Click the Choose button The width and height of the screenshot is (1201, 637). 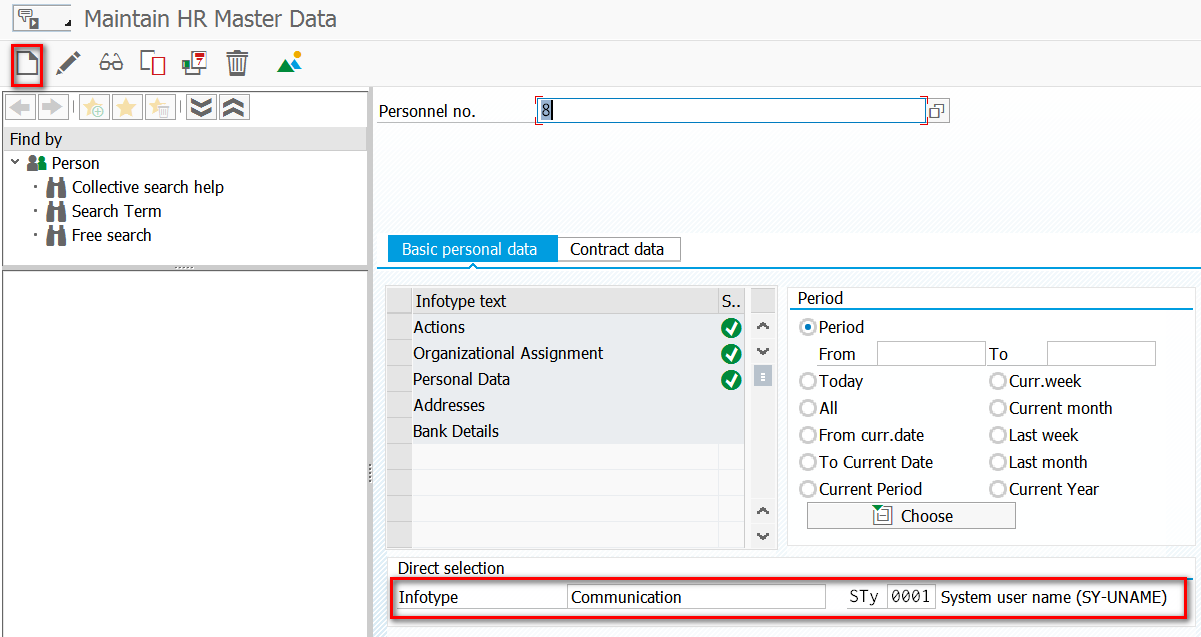tap(911, 516)
